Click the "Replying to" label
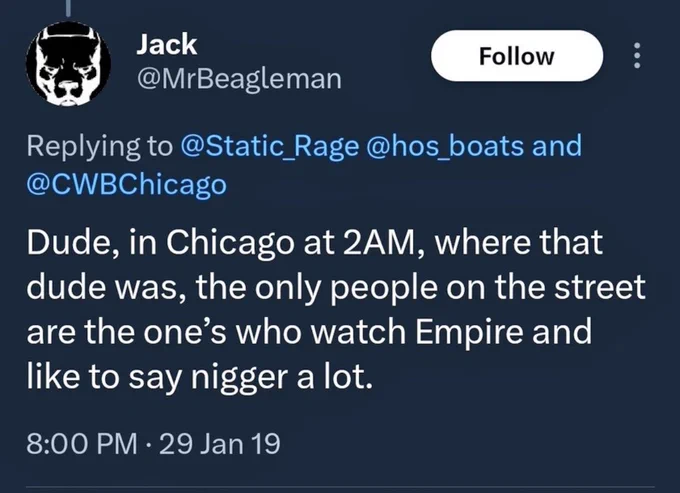 [100, 147]
